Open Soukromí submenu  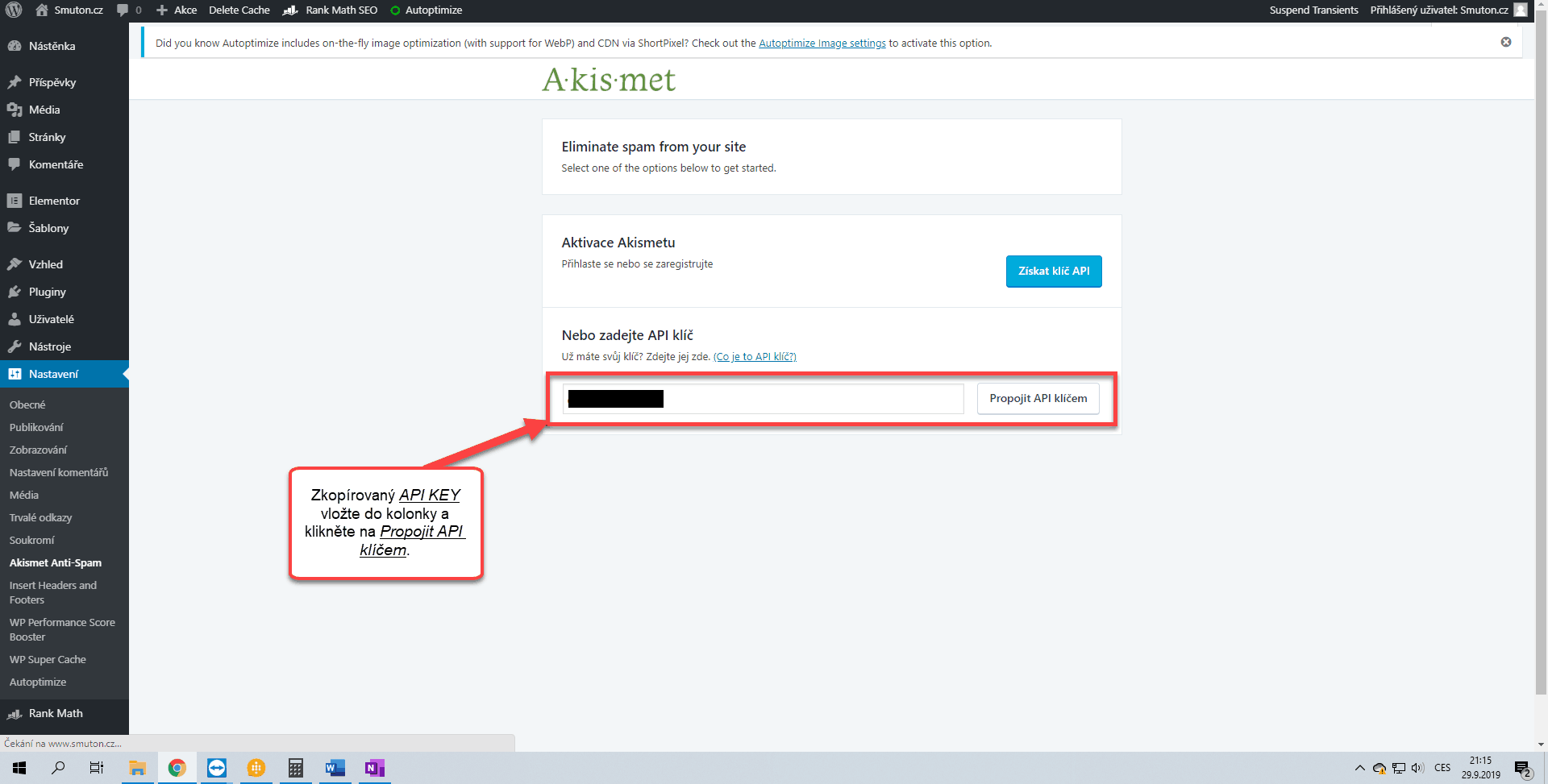pyautogui.click(x=32, y=540)
